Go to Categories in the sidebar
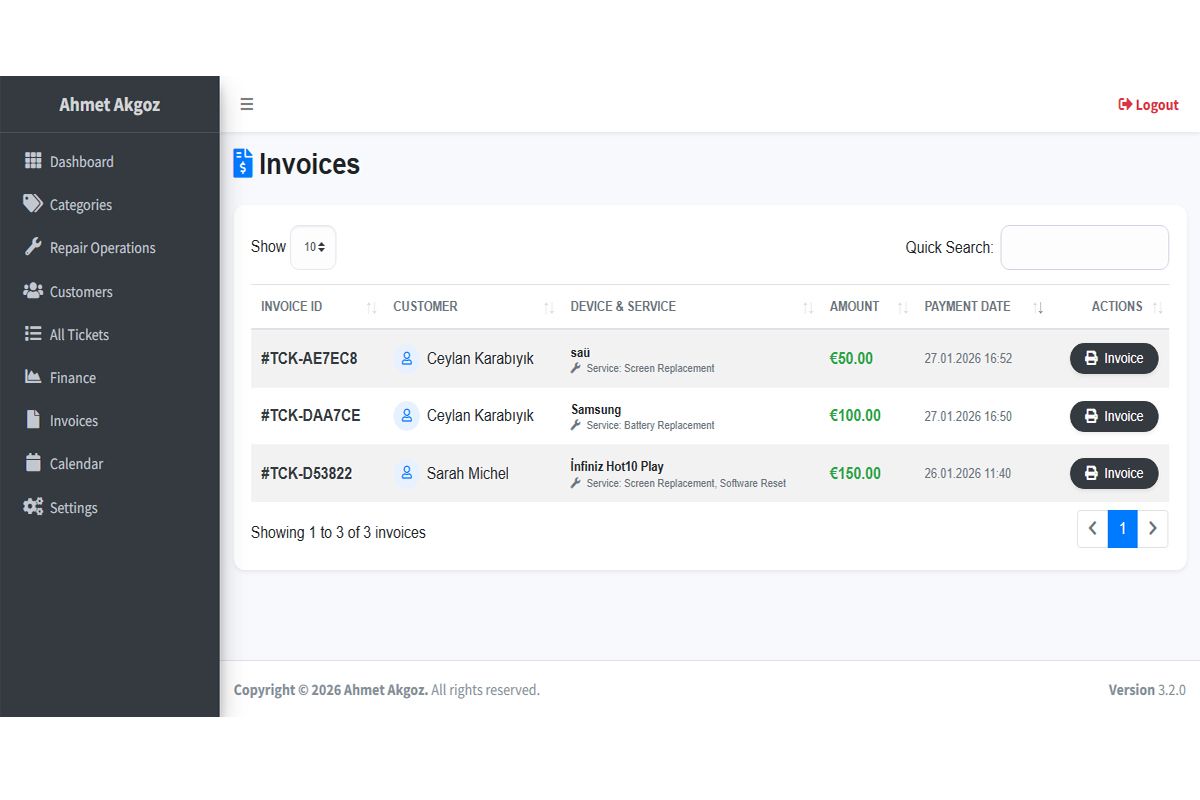 110,204
